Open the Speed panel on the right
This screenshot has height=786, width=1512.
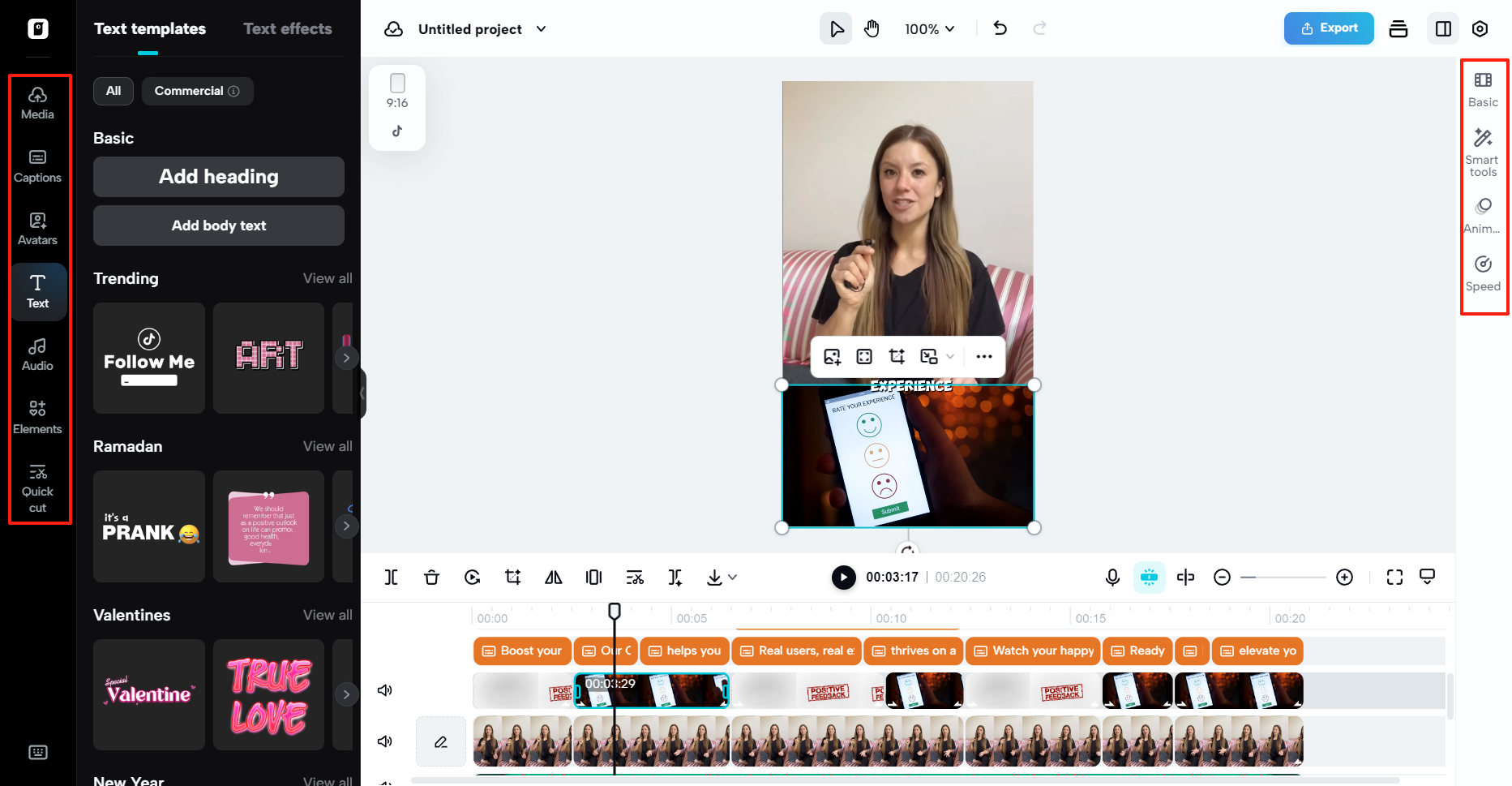coord(1483,274)
